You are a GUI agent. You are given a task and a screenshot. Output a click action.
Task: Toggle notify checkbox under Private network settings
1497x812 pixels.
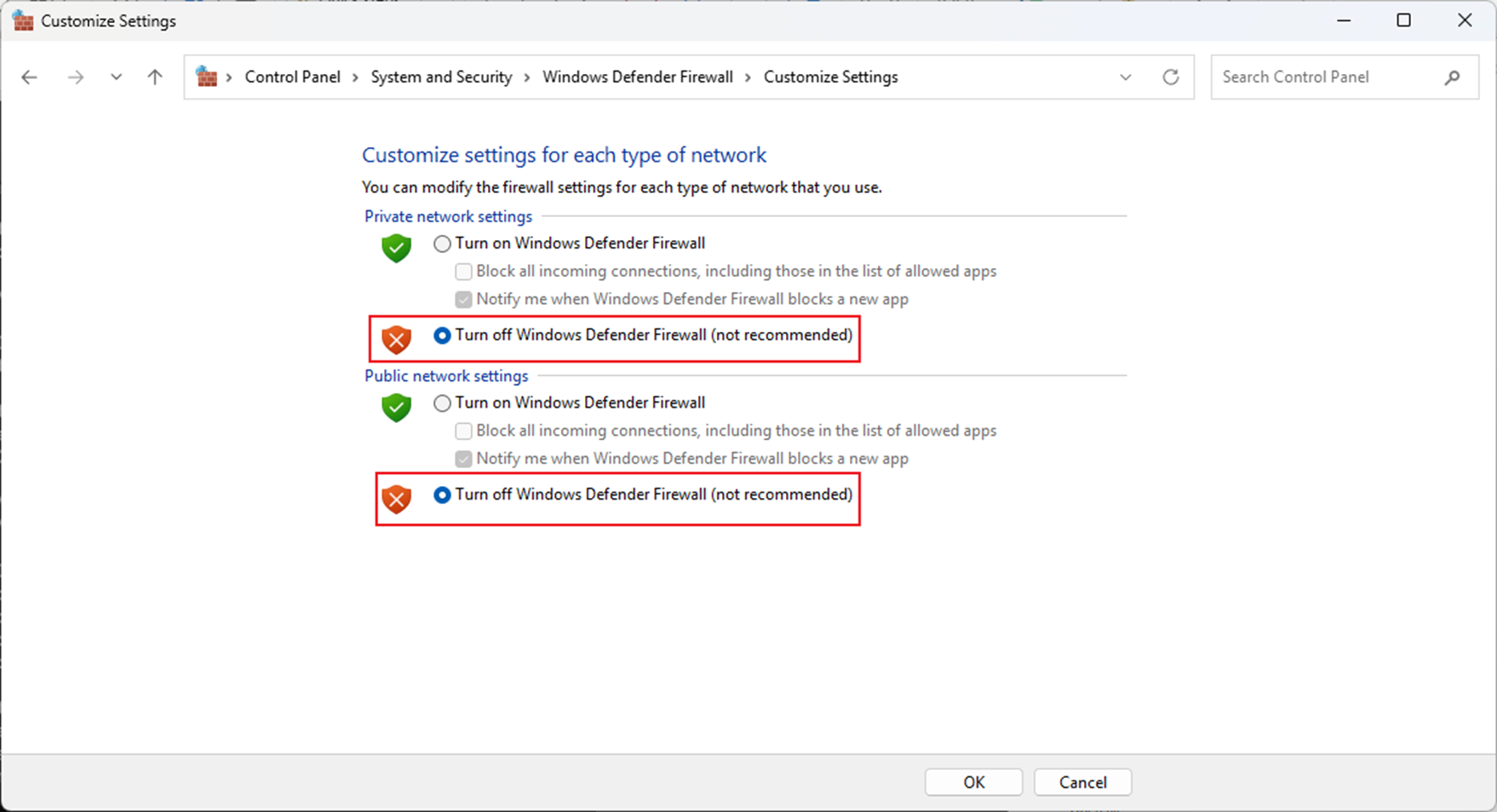pyautogui.click(x=463, y=300)
